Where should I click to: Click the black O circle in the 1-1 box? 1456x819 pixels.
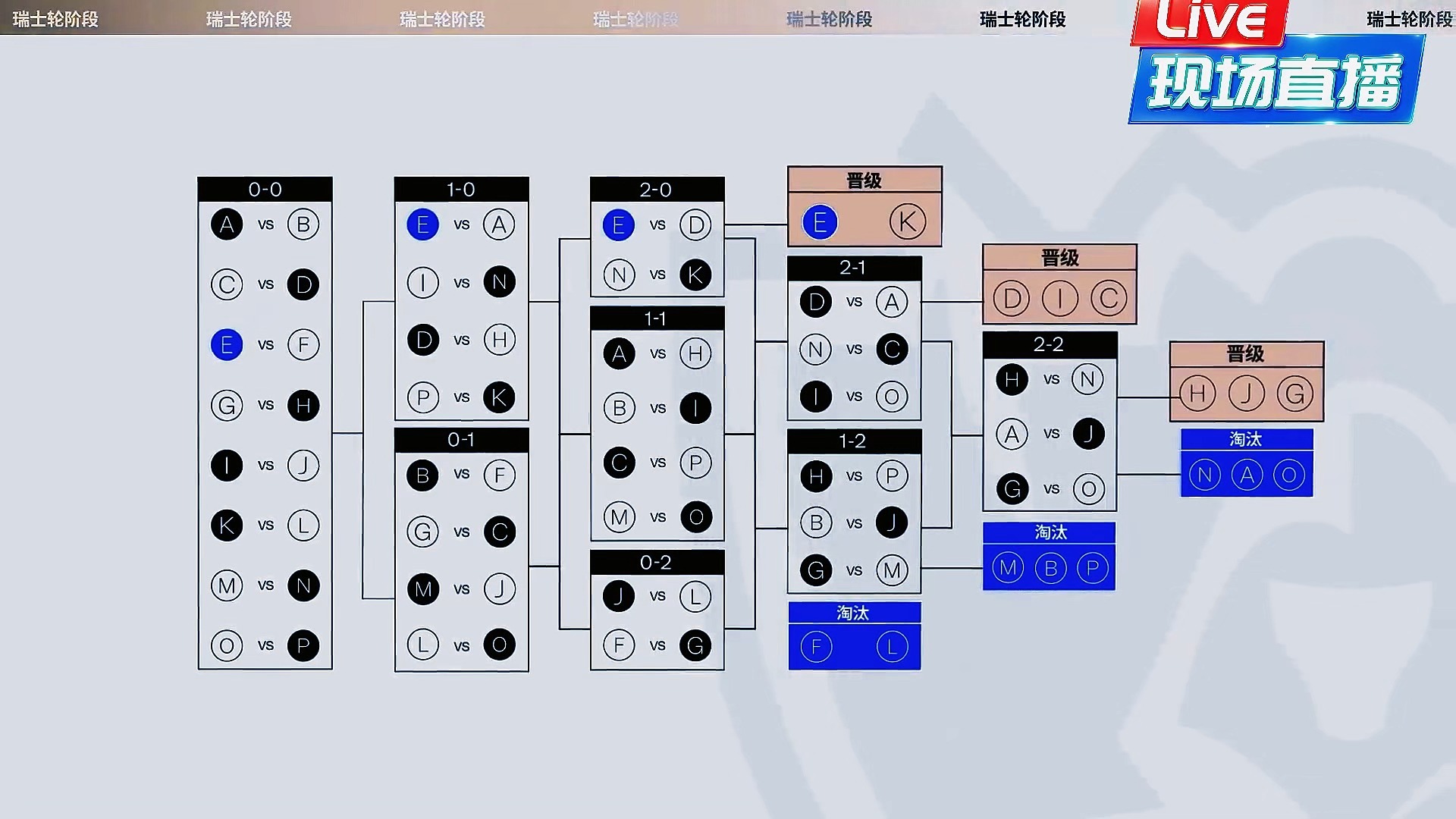tap(695, 517)
